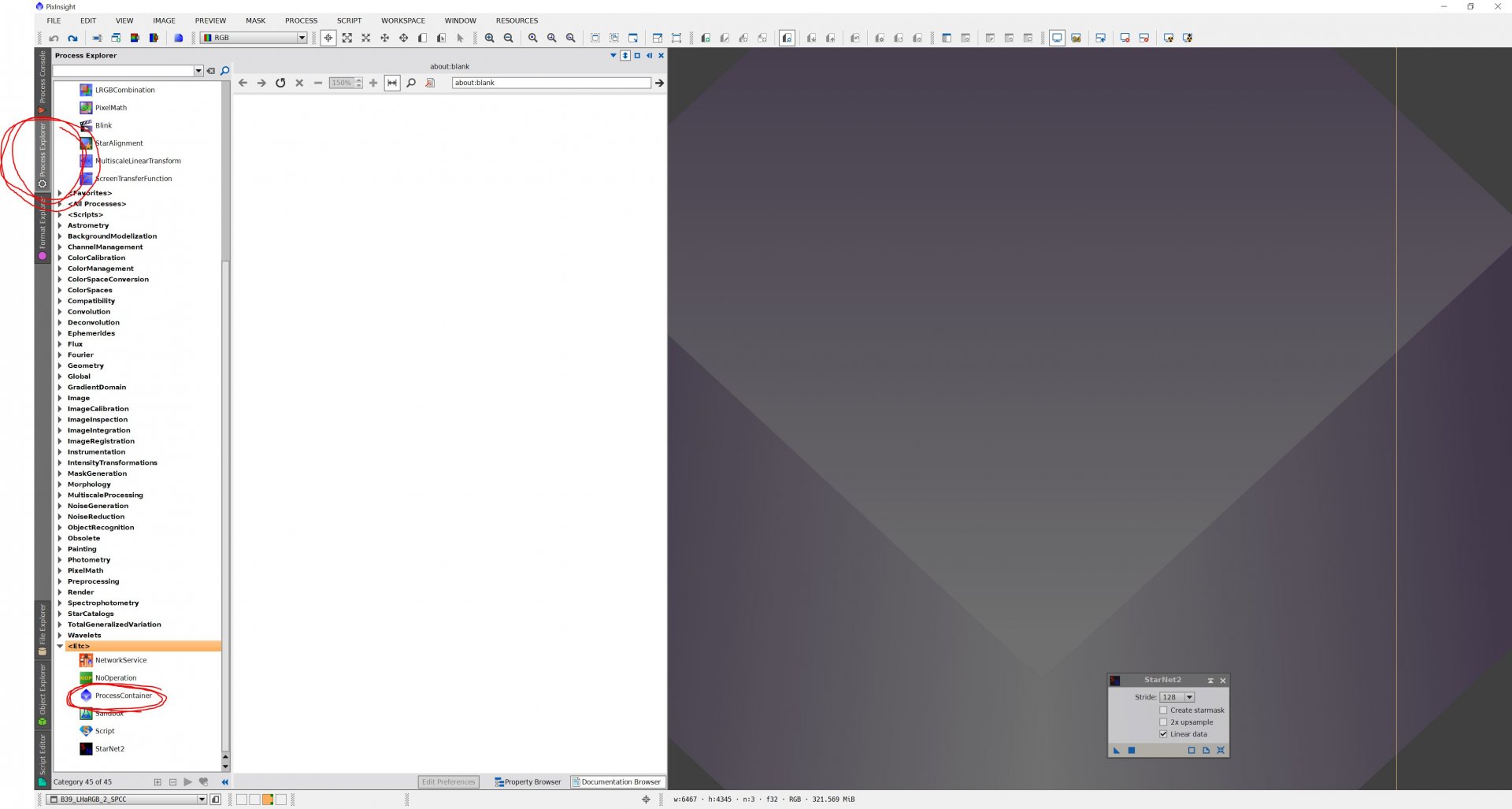Toggle the fourth white status bar square
The width and height of the screenshot is (1512, 809).
[x=281, y=800]
